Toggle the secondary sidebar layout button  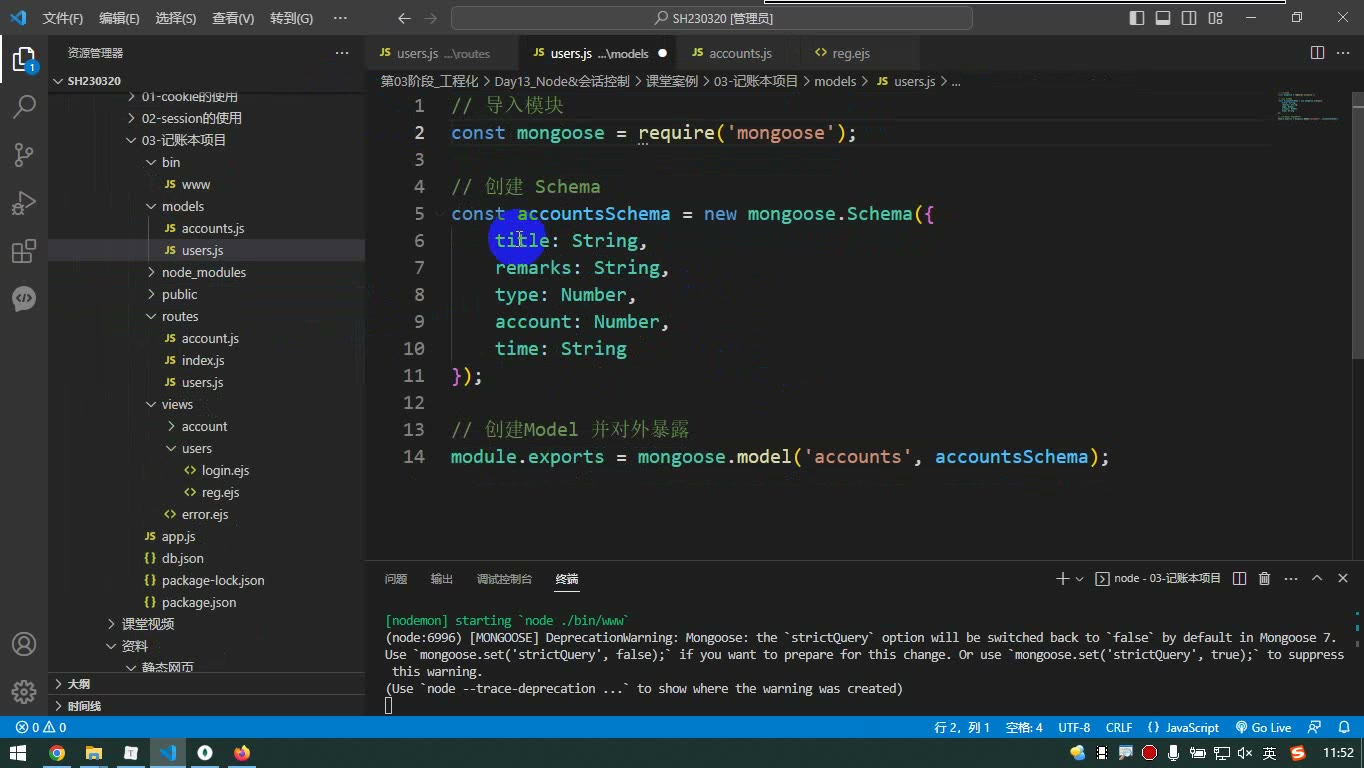click(x=1189, y=18)
